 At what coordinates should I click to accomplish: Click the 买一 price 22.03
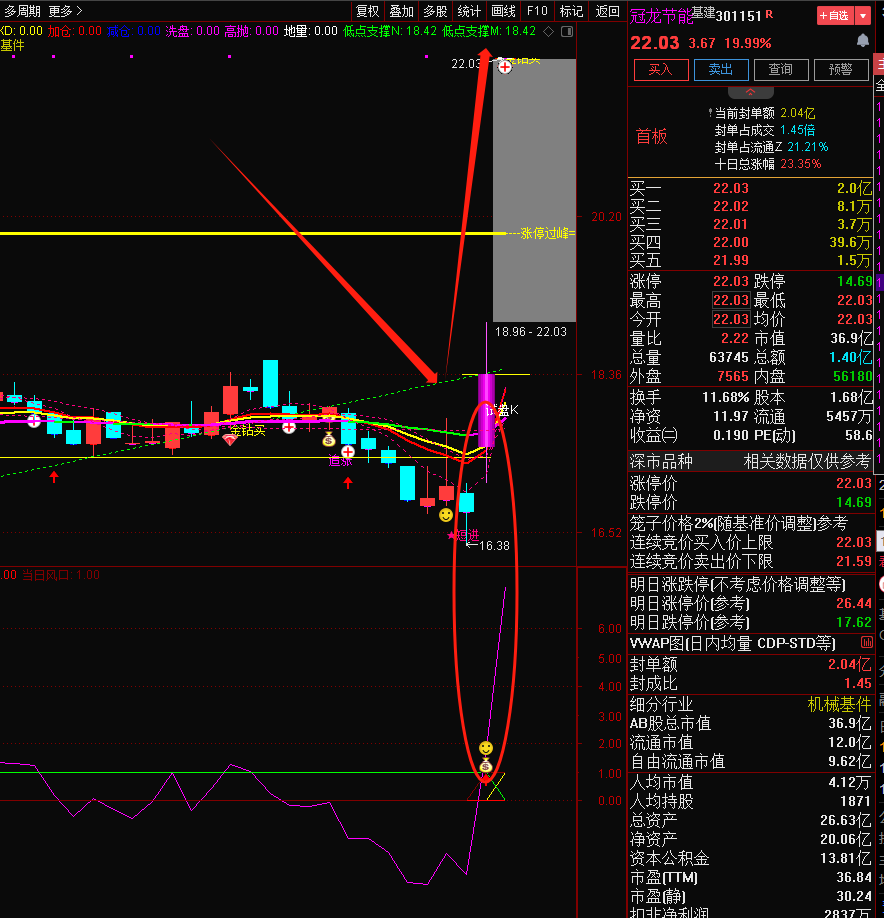(x=731, y=188)
